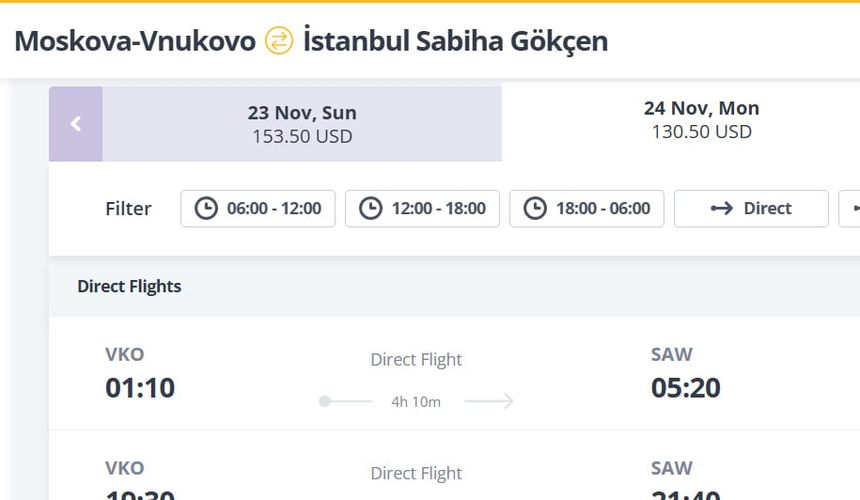
Task: Click clock icon in 06:00 - 12:00 filter
Action: (206, 208)
